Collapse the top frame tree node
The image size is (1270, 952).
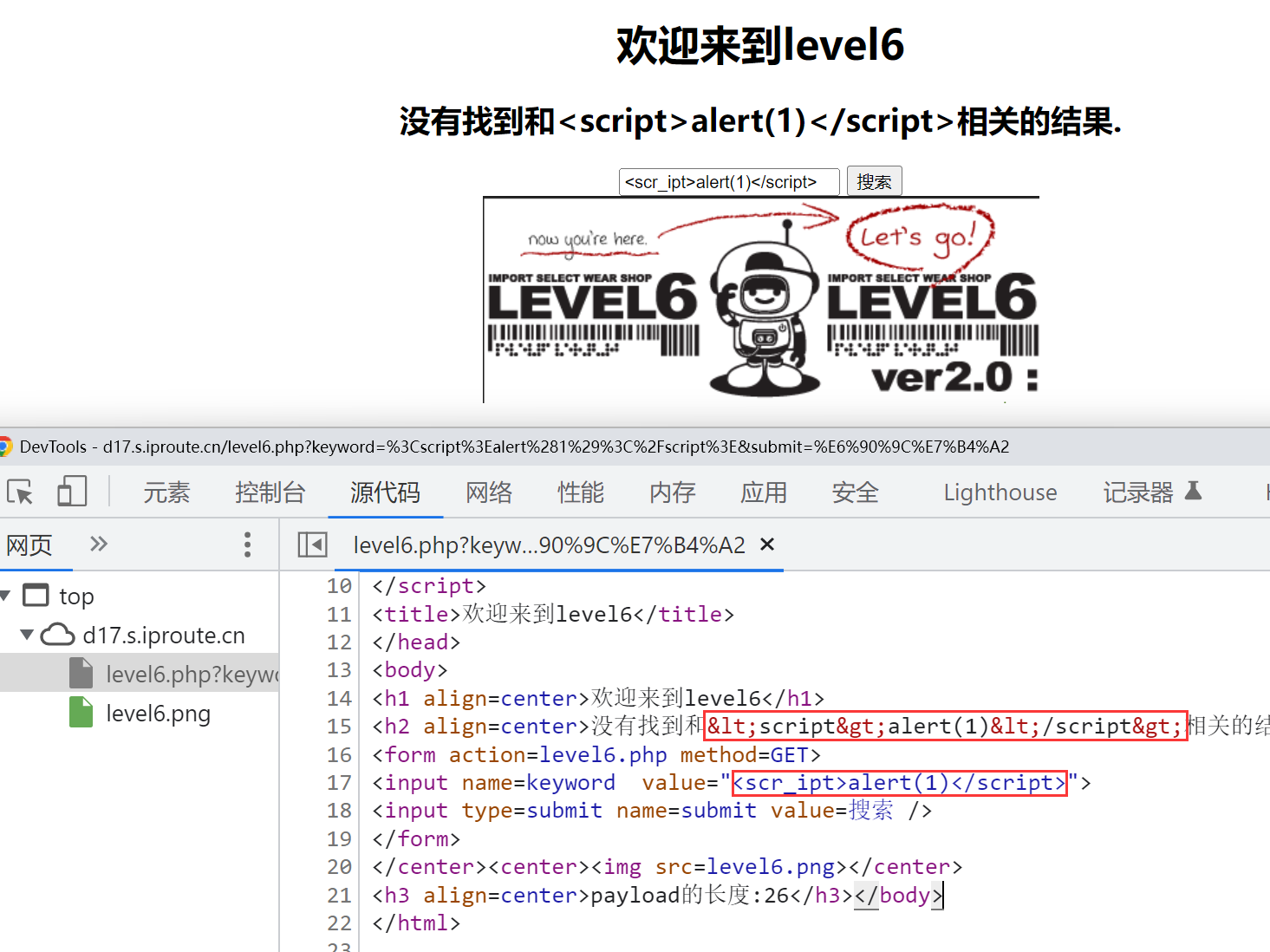(x=6, y=596)
